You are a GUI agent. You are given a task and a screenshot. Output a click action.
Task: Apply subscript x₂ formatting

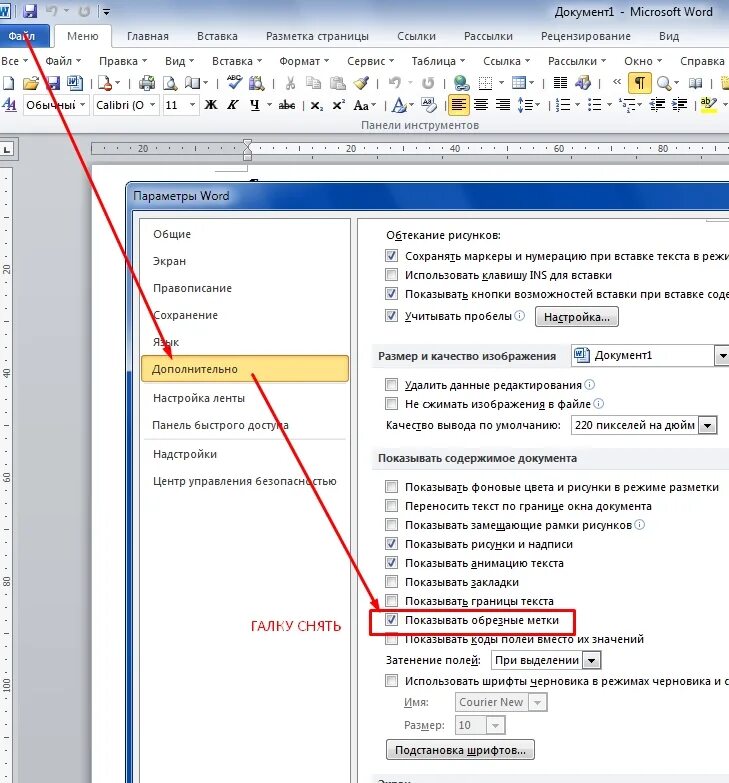pos(317,105)
